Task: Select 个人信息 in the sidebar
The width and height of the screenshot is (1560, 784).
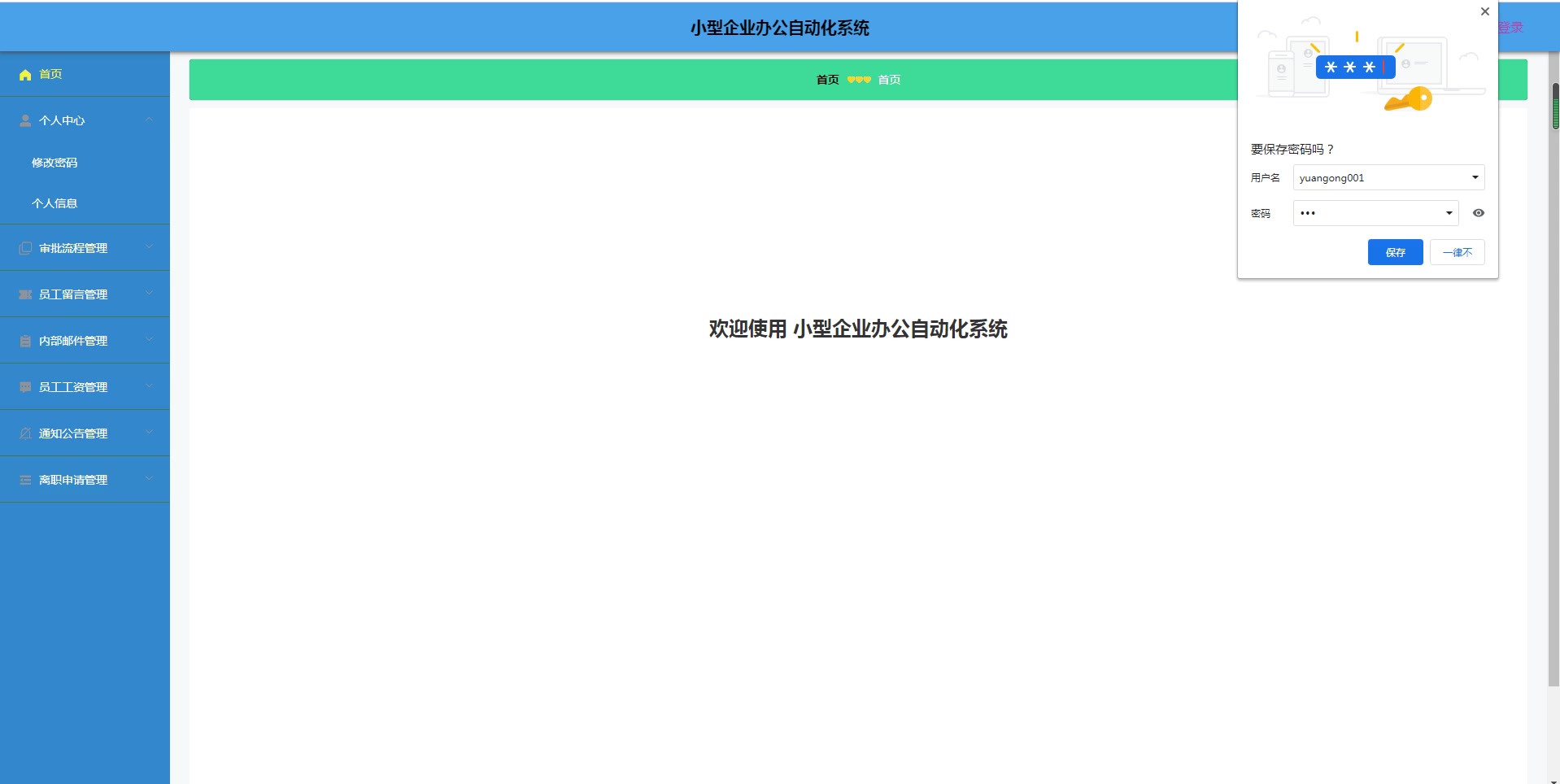Action: 54,203
